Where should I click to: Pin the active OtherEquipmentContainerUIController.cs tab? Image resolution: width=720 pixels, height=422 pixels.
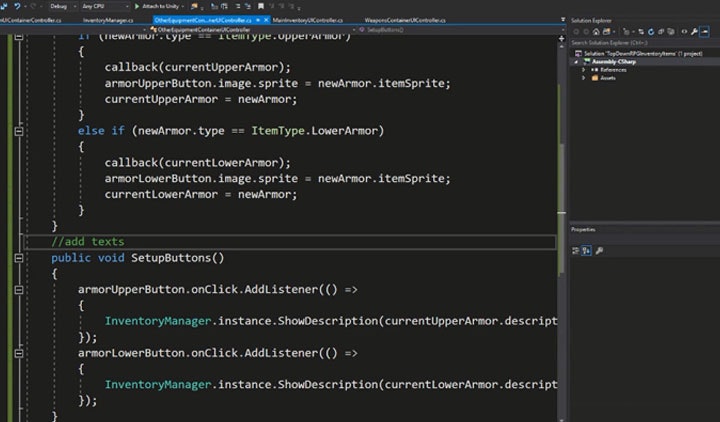click(258, 20)
